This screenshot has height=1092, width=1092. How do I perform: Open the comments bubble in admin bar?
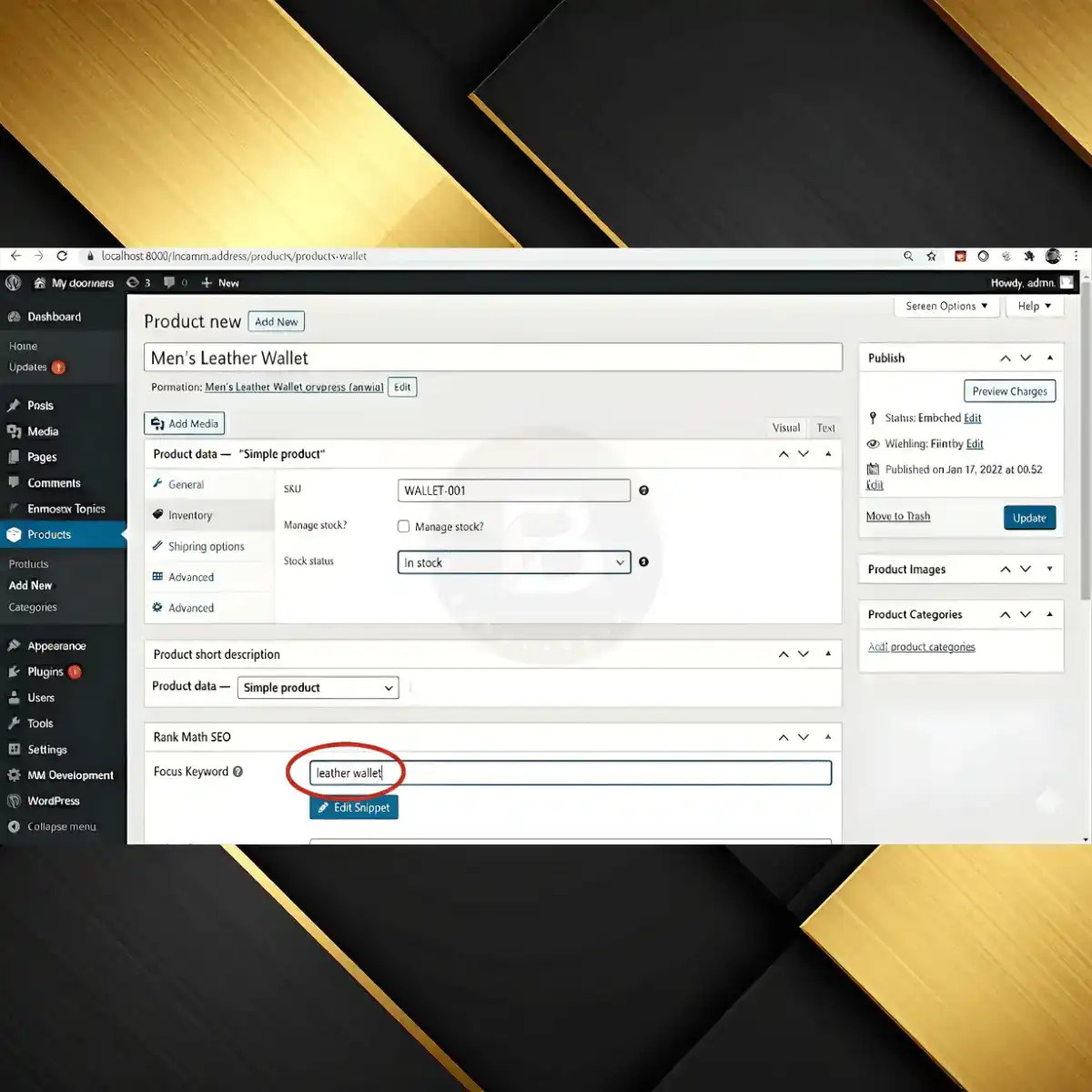coord(169,283)
